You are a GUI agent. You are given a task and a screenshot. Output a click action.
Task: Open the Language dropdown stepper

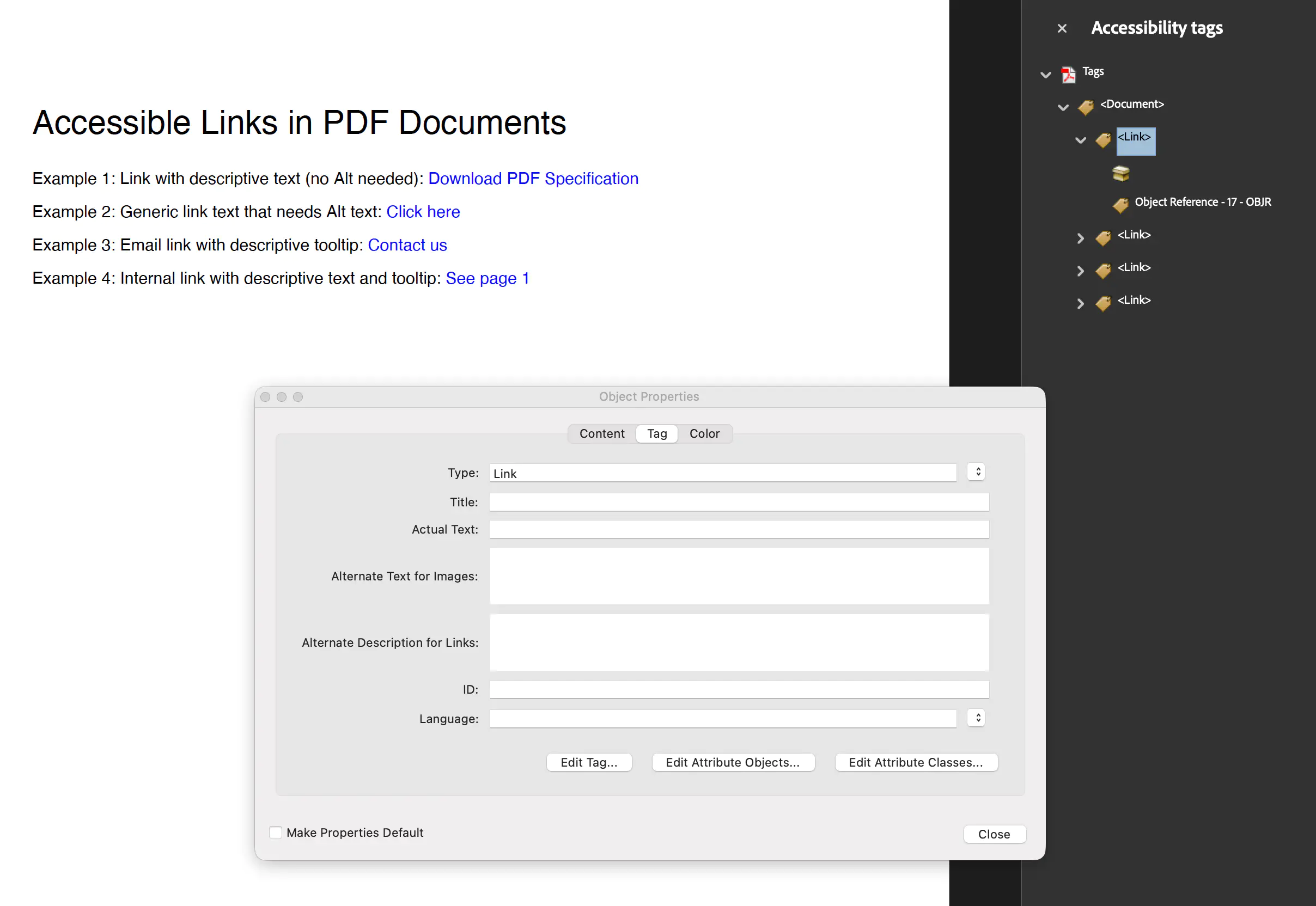pyautogui.click(x=977, y=718)
